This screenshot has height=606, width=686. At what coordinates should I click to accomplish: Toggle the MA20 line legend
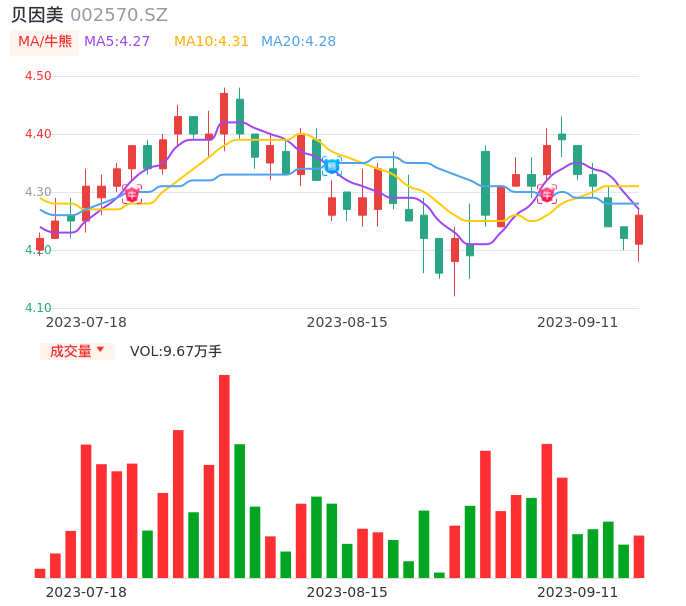(x=298, y=42)
